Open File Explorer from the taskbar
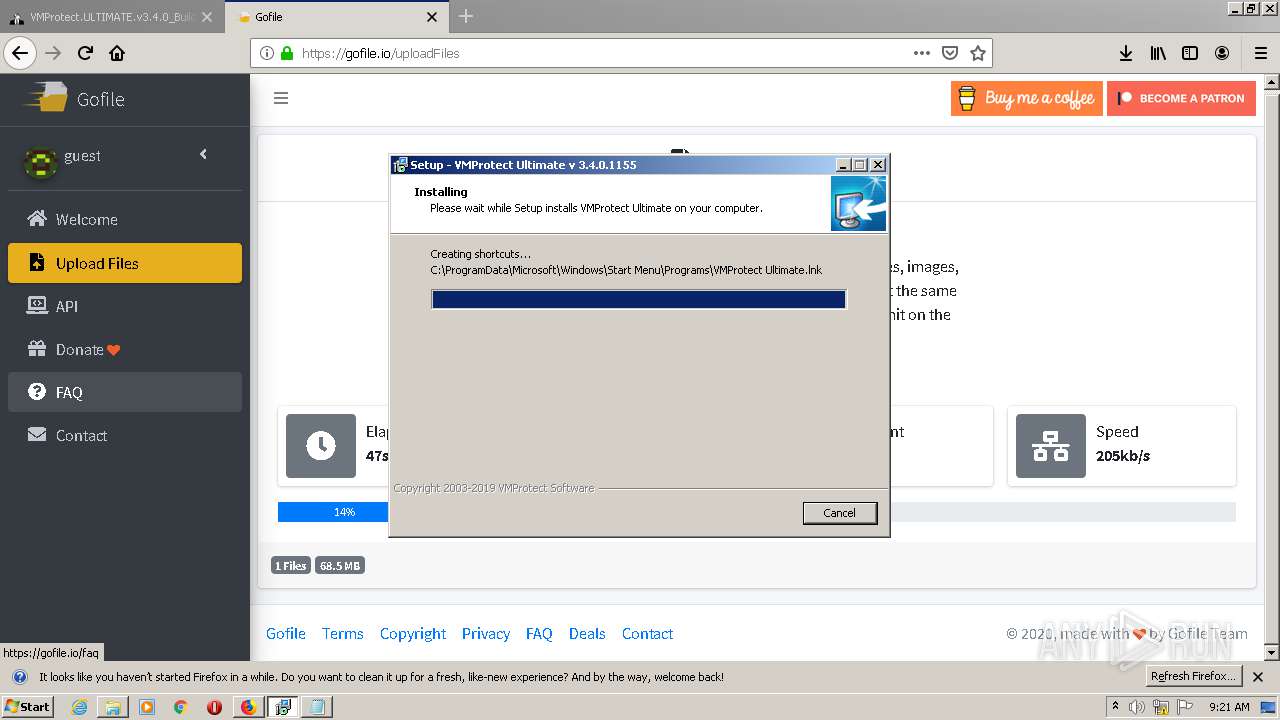This screenshot has width=1280, height=720. [x=113, y=707]
